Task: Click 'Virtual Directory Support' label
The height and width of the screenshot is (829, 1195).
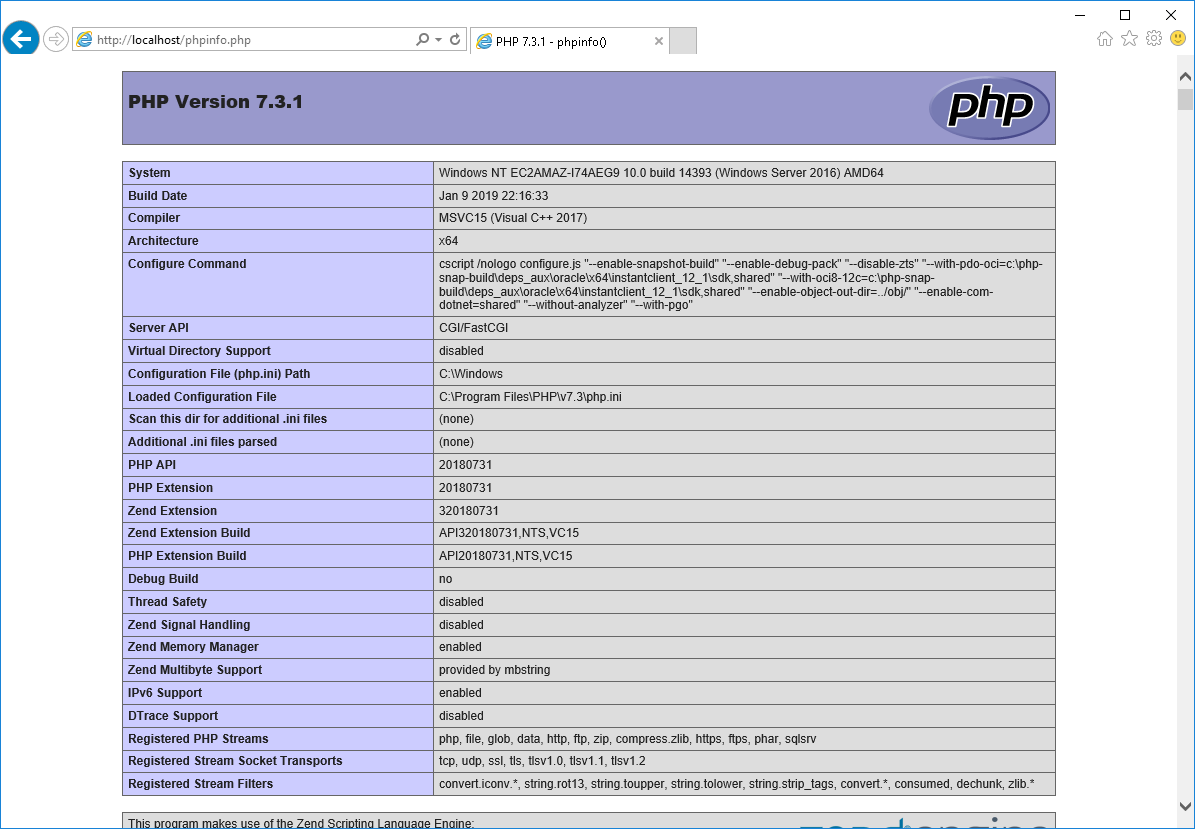Action: coord(200,350)
